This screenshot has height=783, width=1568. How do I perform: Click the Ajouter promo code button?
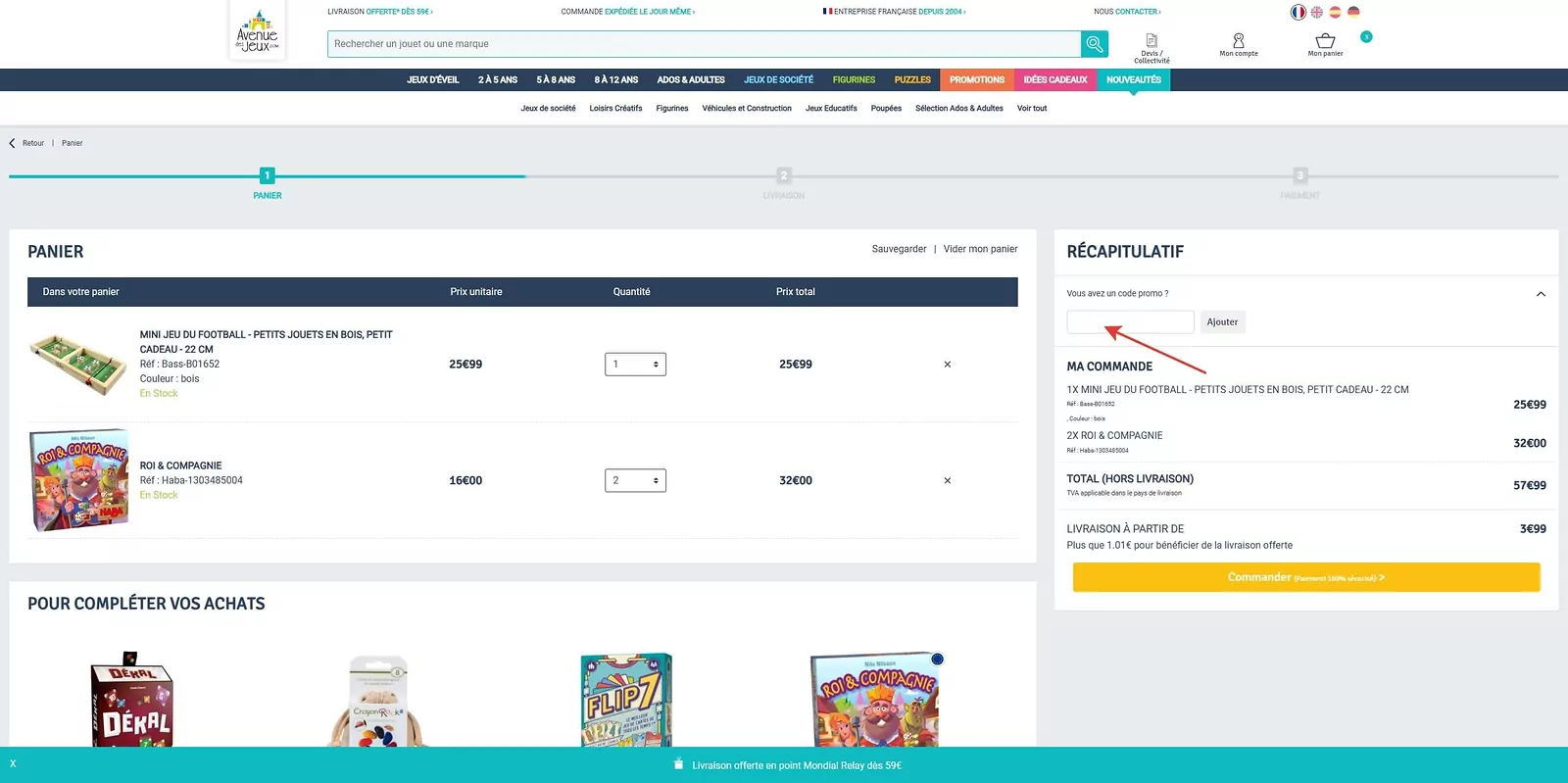pyautogui.click(x=1222, y=322)
